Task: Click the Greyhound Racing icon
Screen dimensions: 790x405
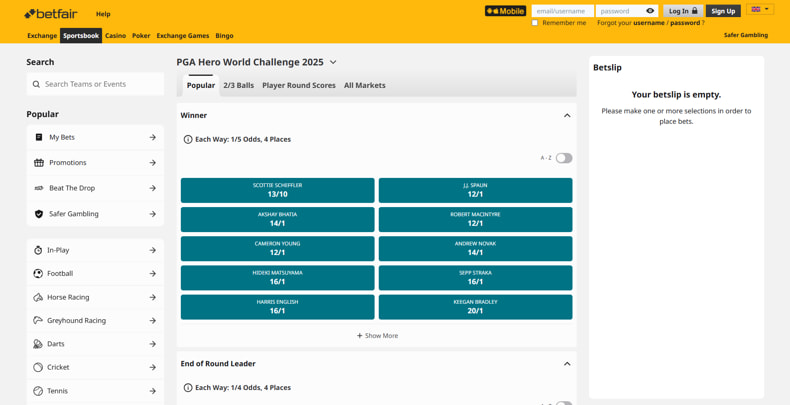Action: [x=38, y=320]
